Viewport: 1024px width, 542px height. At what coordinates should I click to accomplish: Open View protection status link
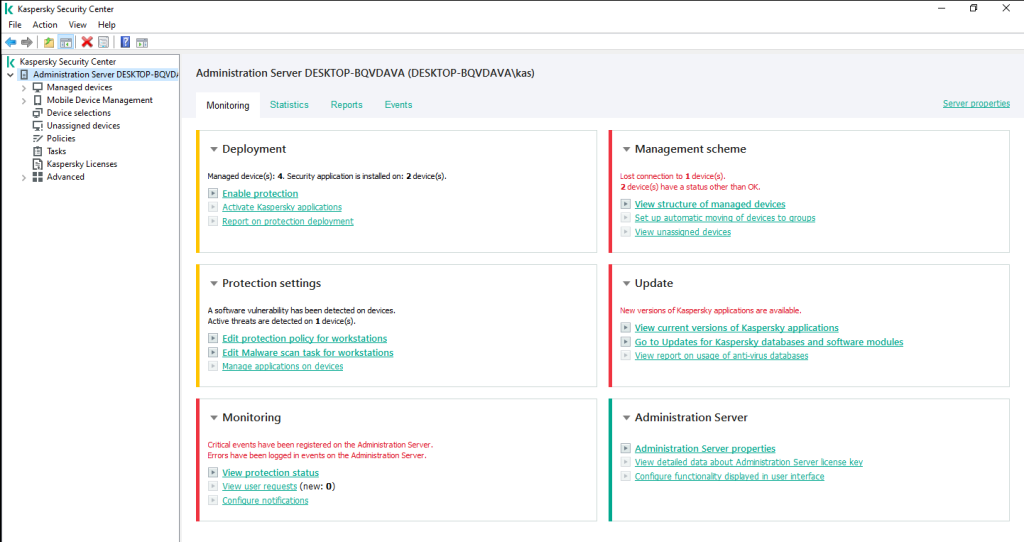coord(270,473)
